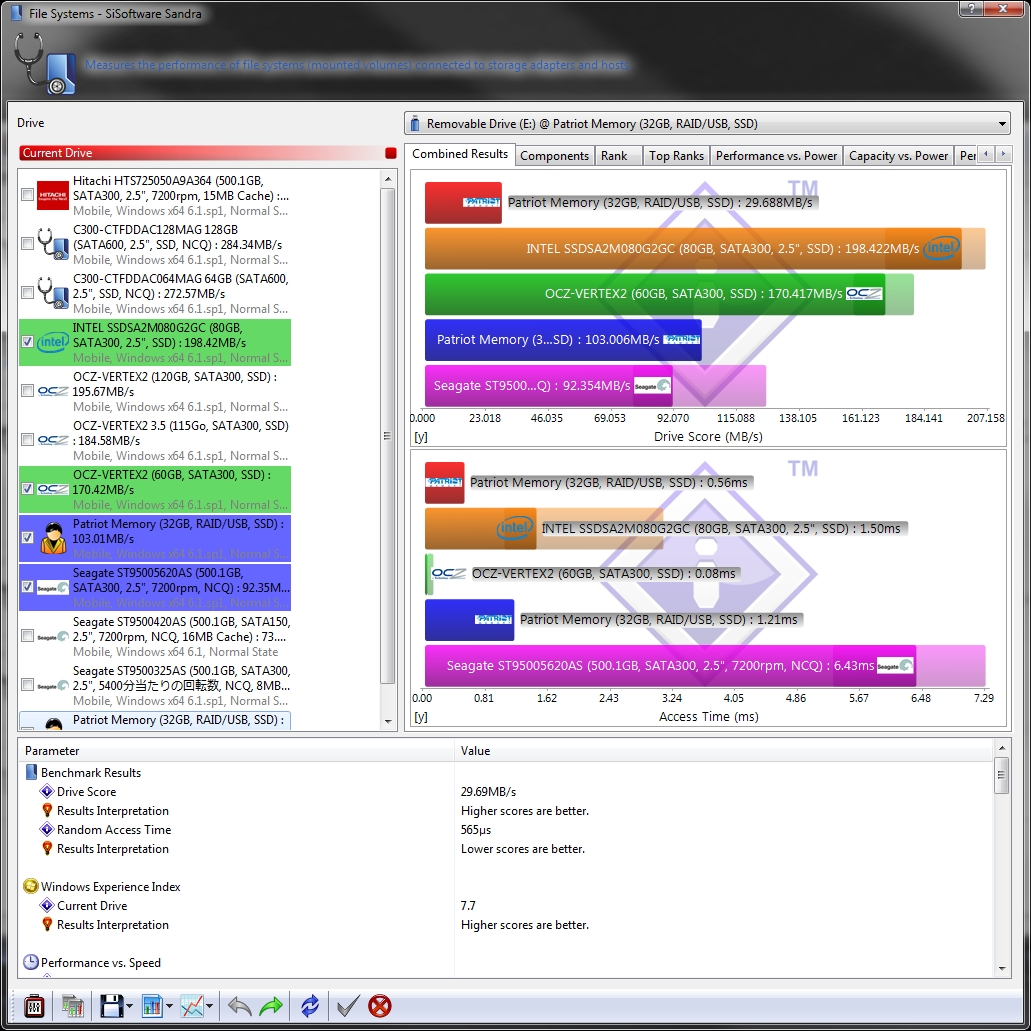The height and width of the screenshot is (1031, 1031).
Task: Switch to the Combined Results tab
Action: coord(460,154)
